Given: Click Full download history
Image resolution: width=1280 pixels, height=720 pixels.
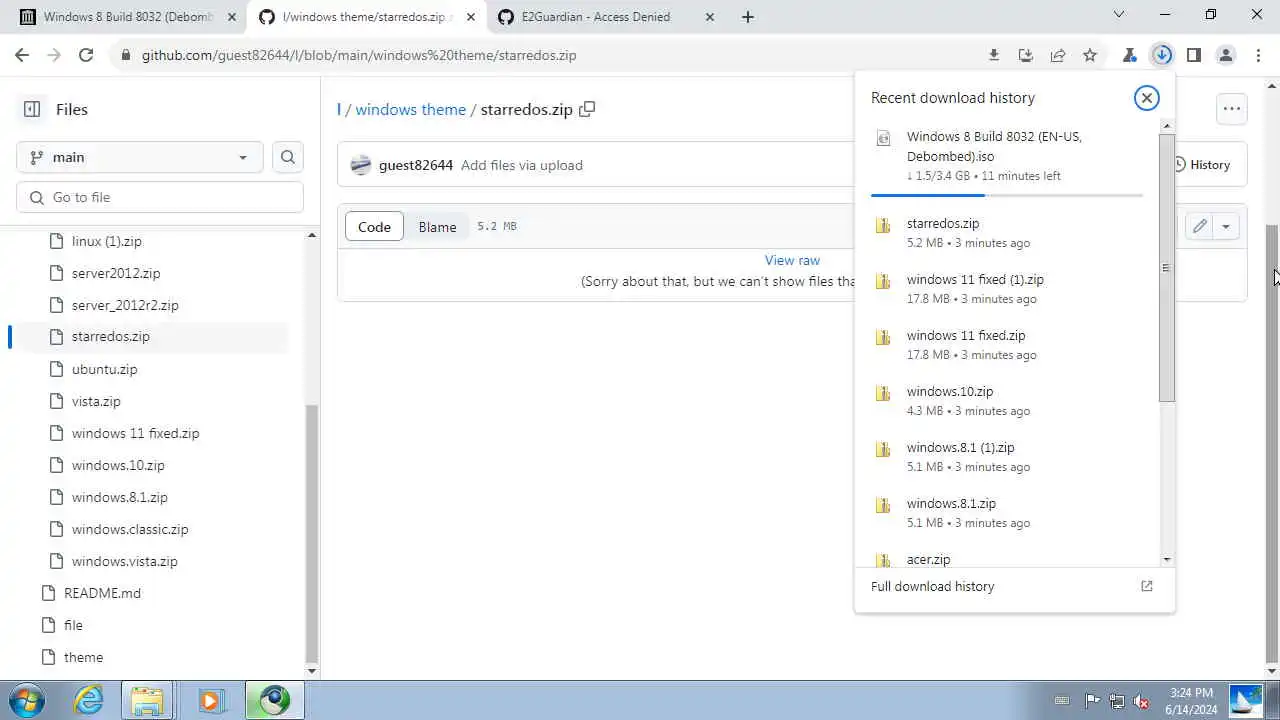Looking at the screenshot, I should [933, 586].
